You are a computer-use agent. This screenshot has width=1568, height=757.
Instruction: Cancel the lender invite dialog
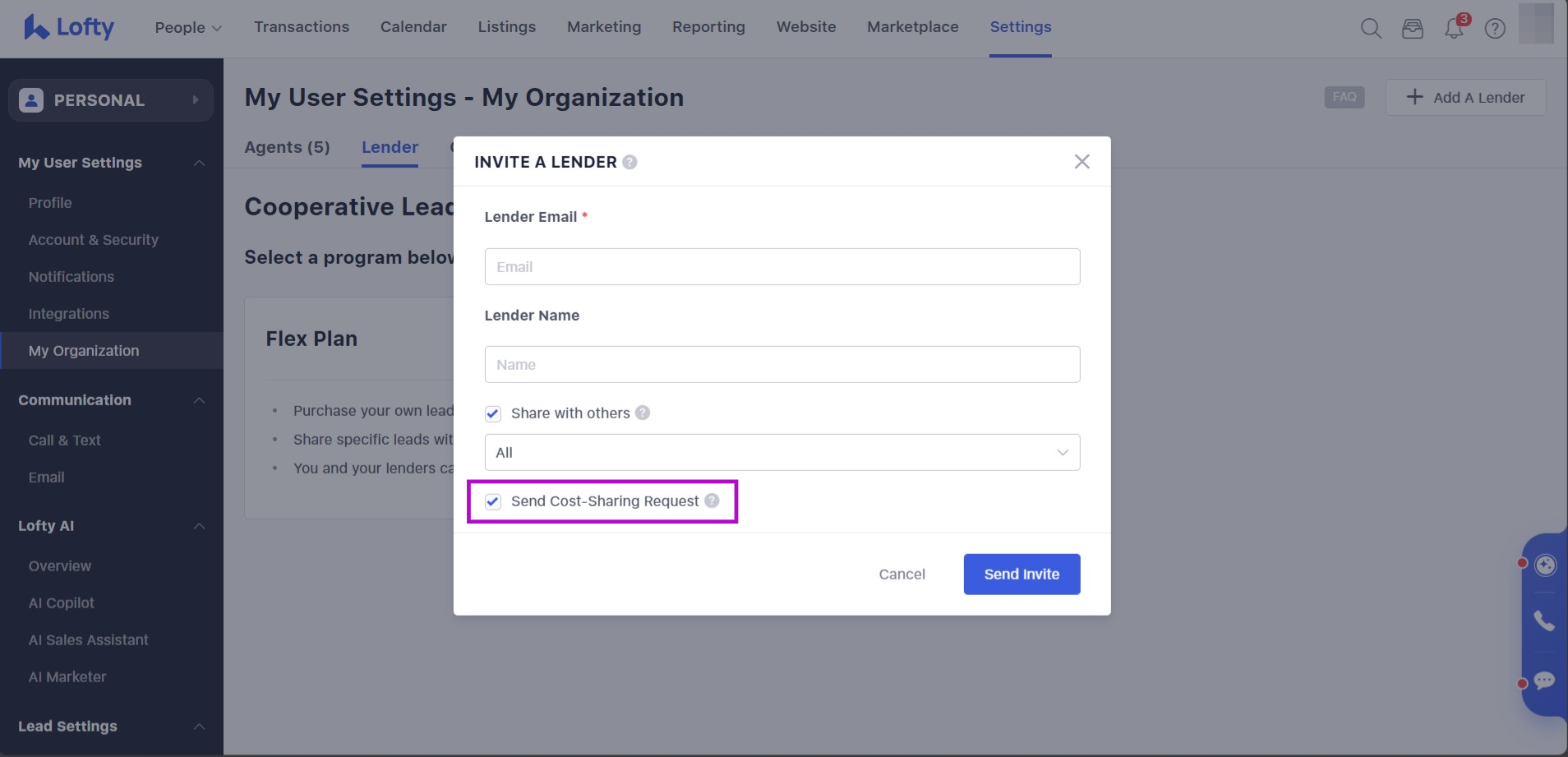902,575
